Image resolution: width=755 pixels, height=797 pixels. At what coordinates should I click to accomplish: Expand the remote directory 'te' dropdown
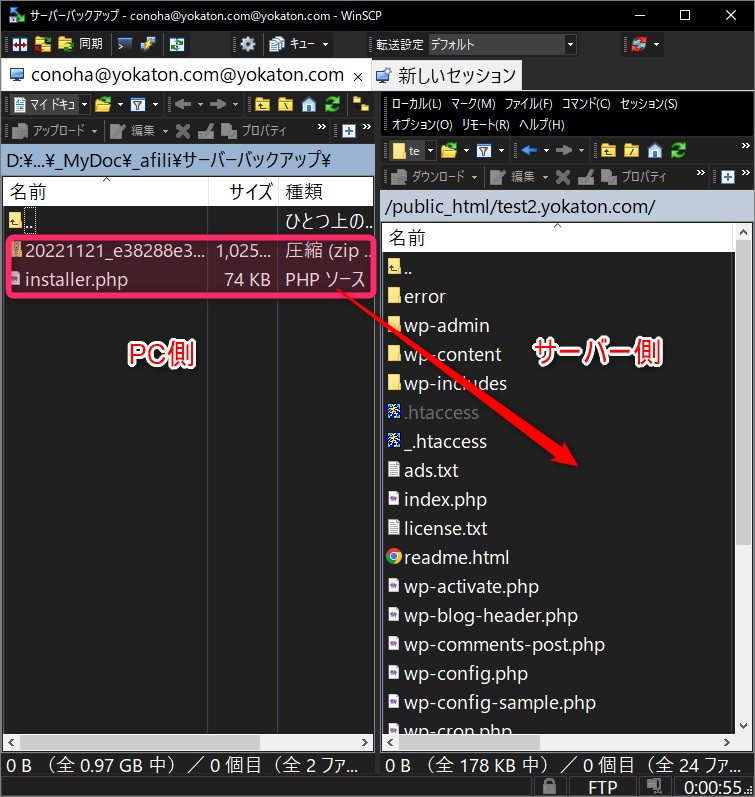pos(430,150)
